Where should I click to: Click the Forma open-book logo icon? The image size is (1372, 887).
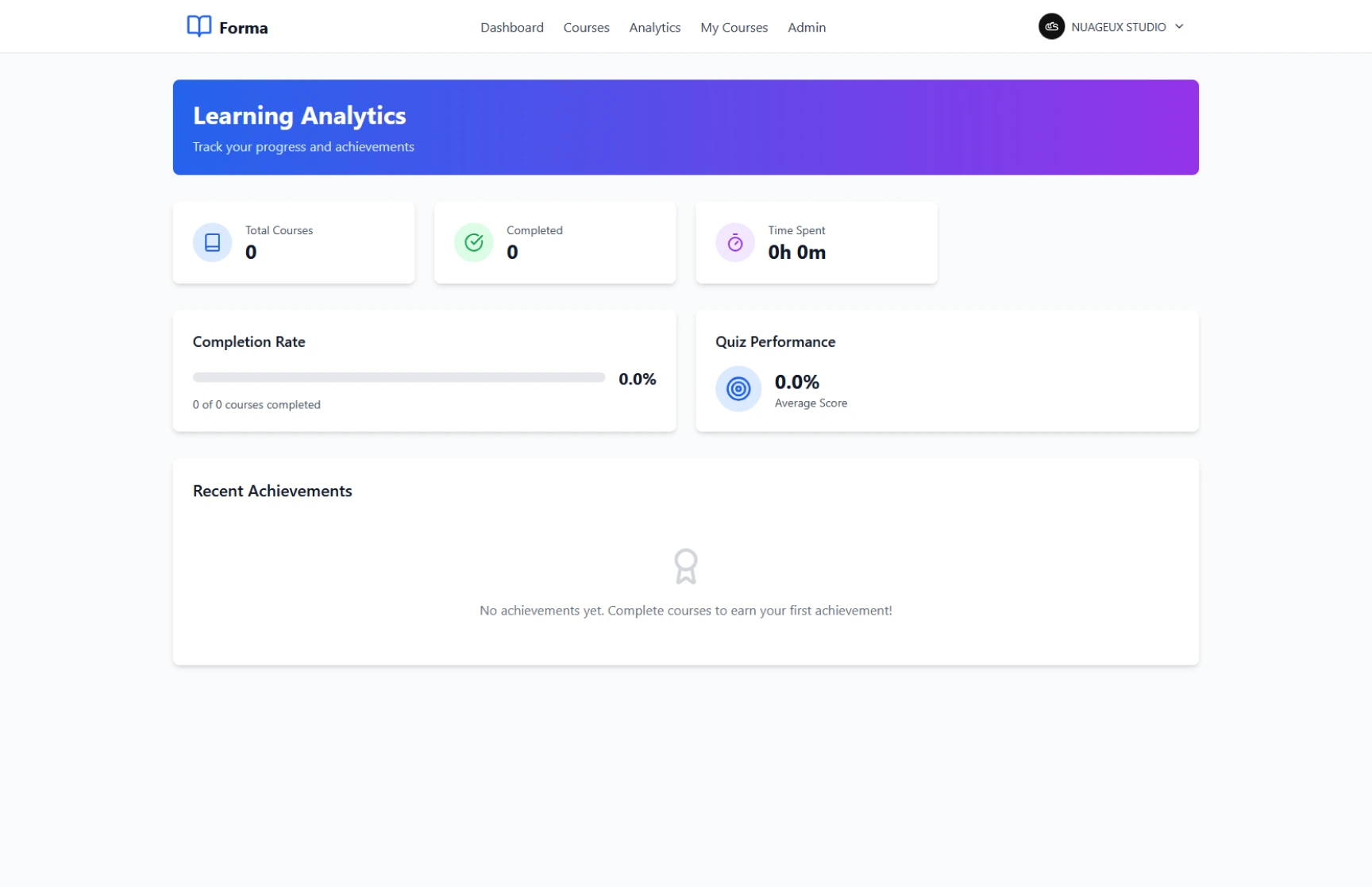198,26
